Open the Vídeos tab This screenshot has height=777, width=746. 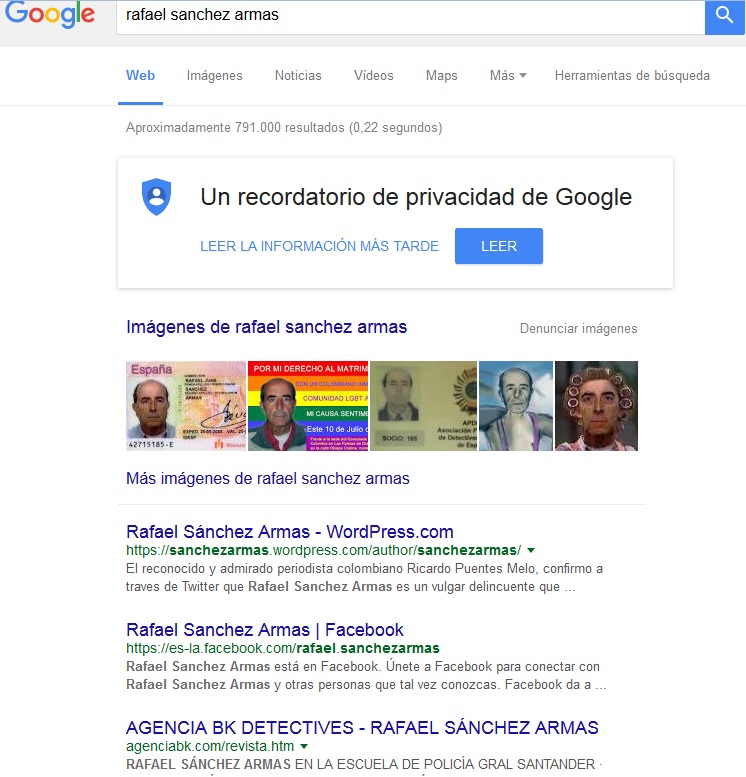[373, 75]
